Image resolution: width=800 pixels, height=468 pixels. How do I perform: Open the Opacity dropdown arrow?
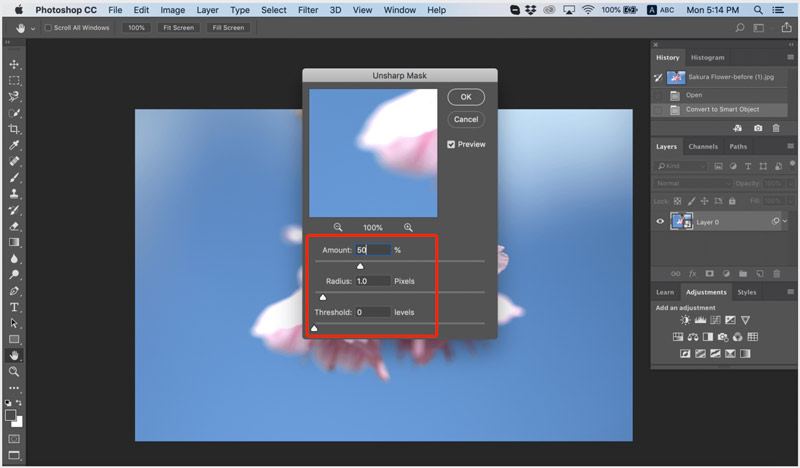tap(790, 183)
